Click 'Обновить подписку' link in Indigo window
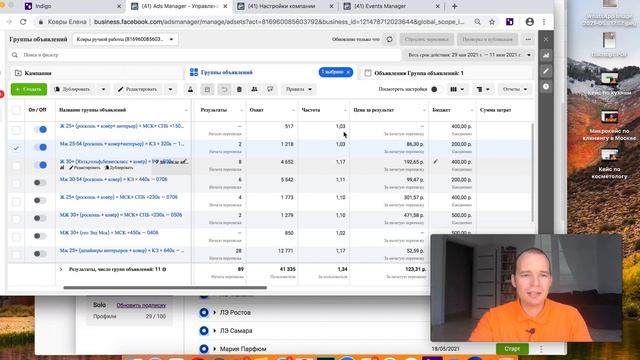 click(x=141, y=305)
